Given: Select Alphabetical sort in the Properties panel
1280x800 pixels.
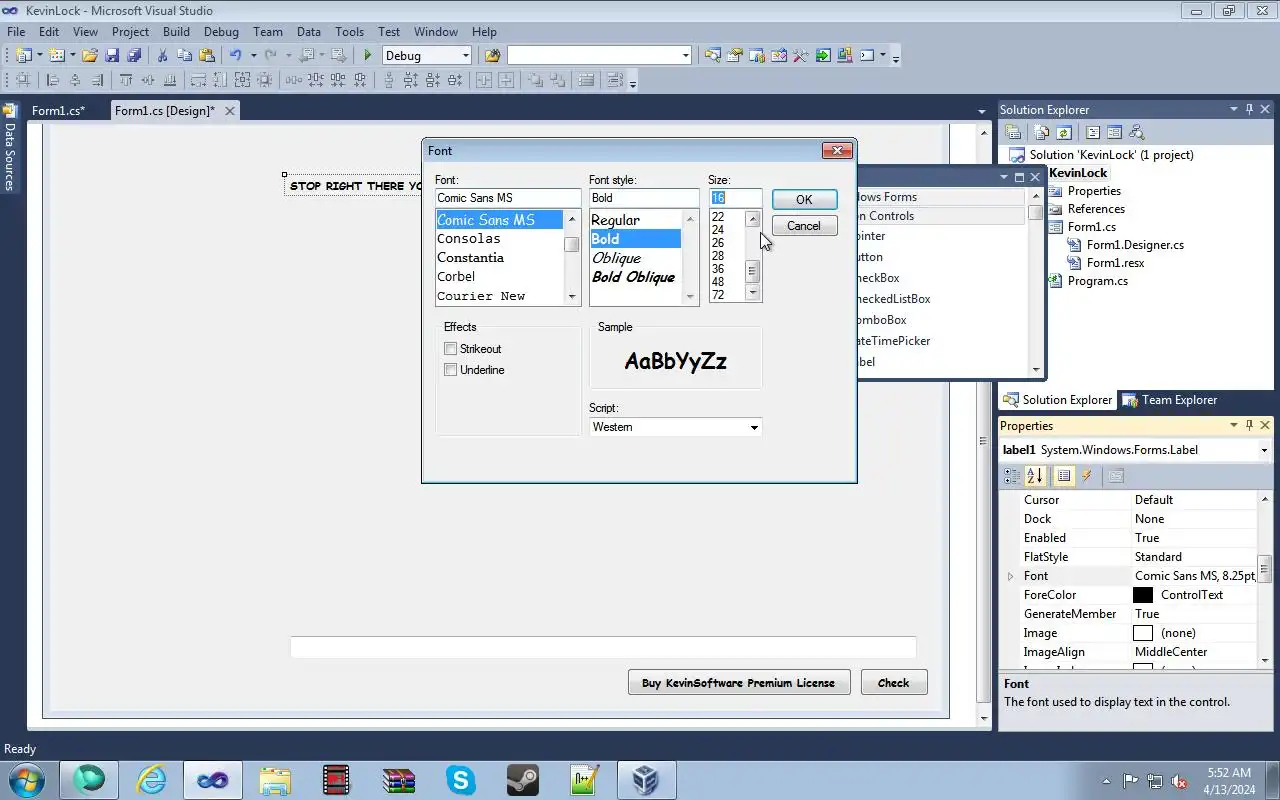Looking at the screenshot, I should coord(1035,476).
